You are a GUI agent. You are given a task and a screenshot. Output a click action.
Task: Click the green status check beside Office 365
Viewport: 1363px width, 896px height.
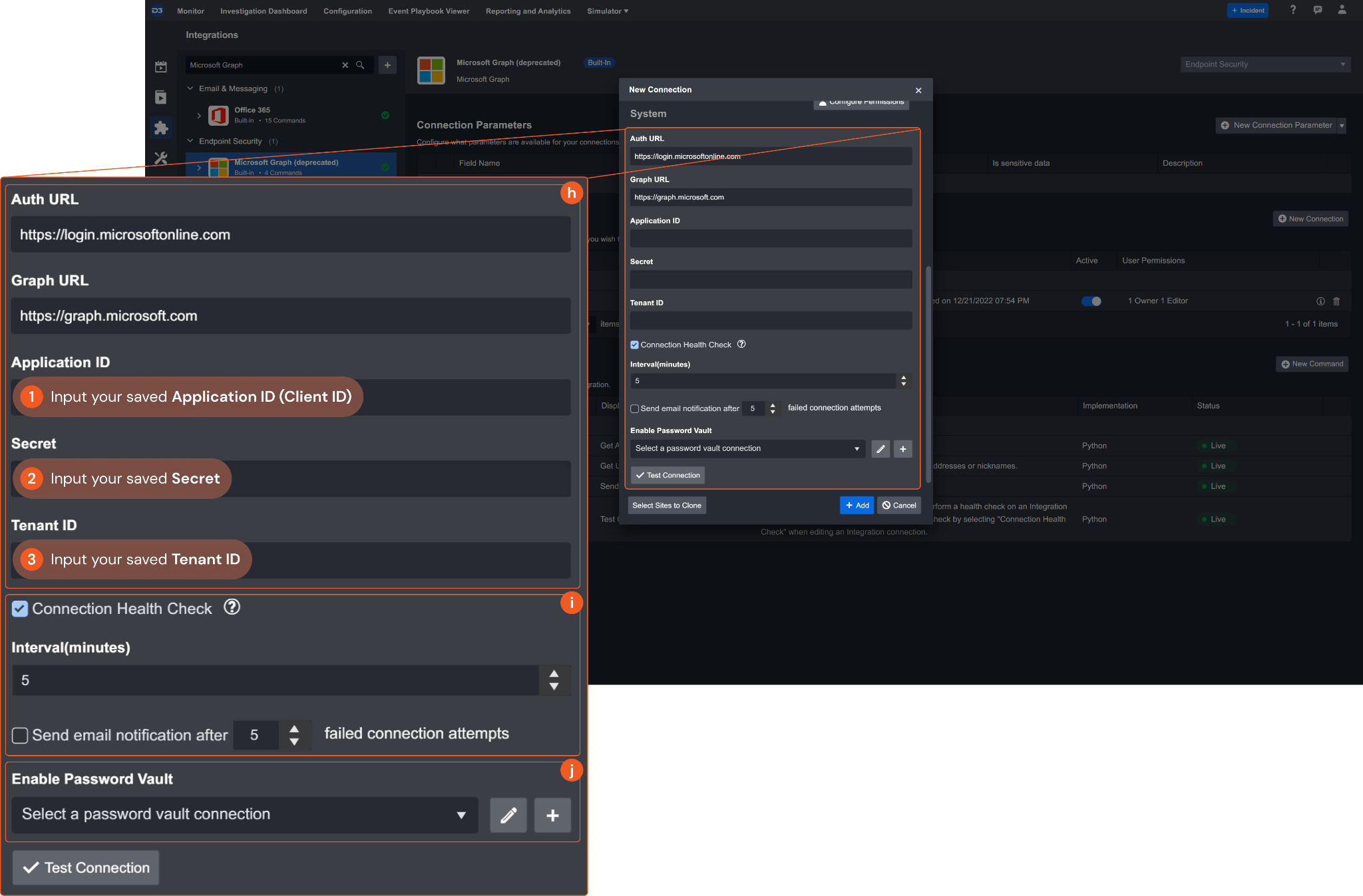pyautogui.click(x=385, y=115)
